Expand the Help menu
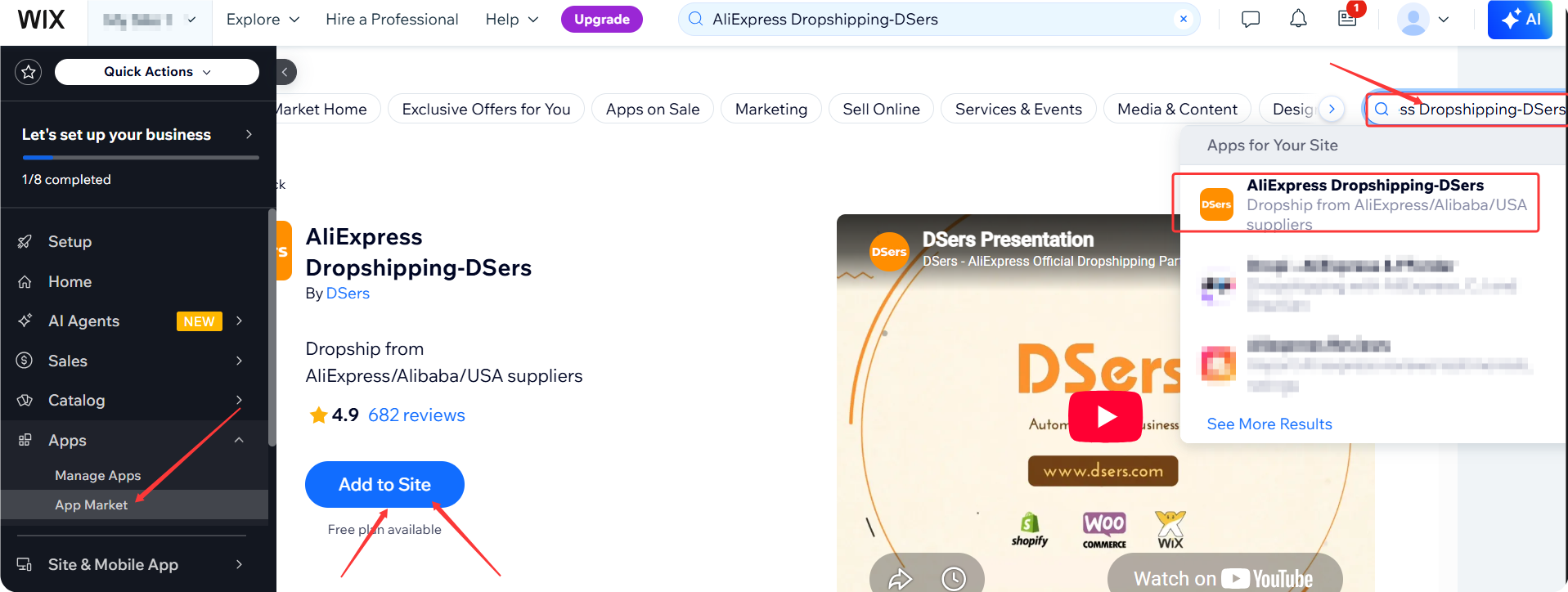Viewport: 1568px width, 592px height. coord(512,20)
